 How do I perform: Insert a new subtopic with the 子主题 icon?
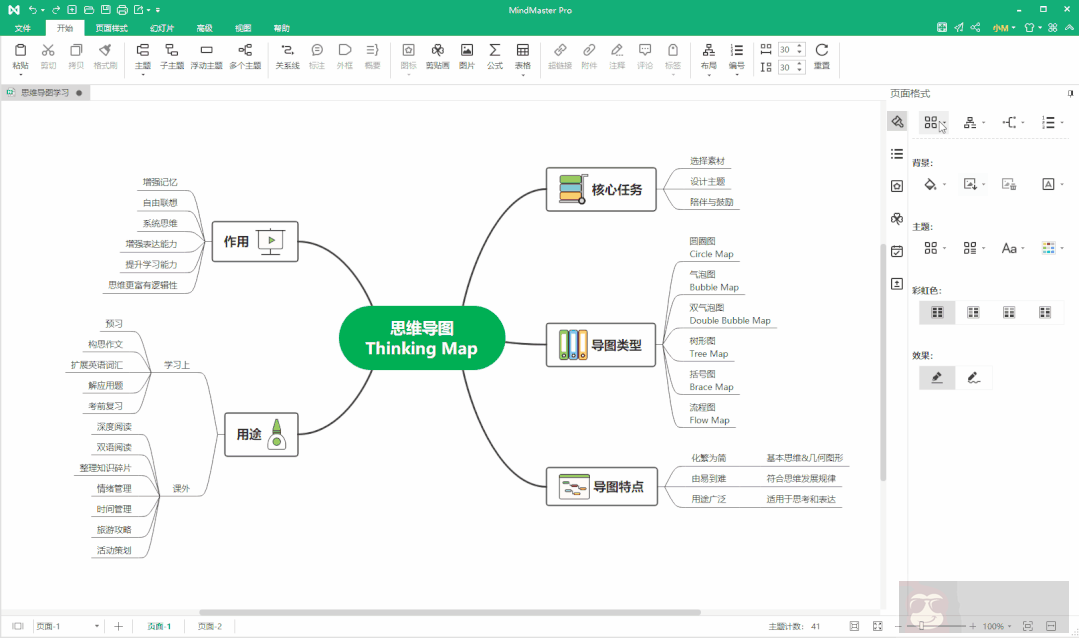172,58
